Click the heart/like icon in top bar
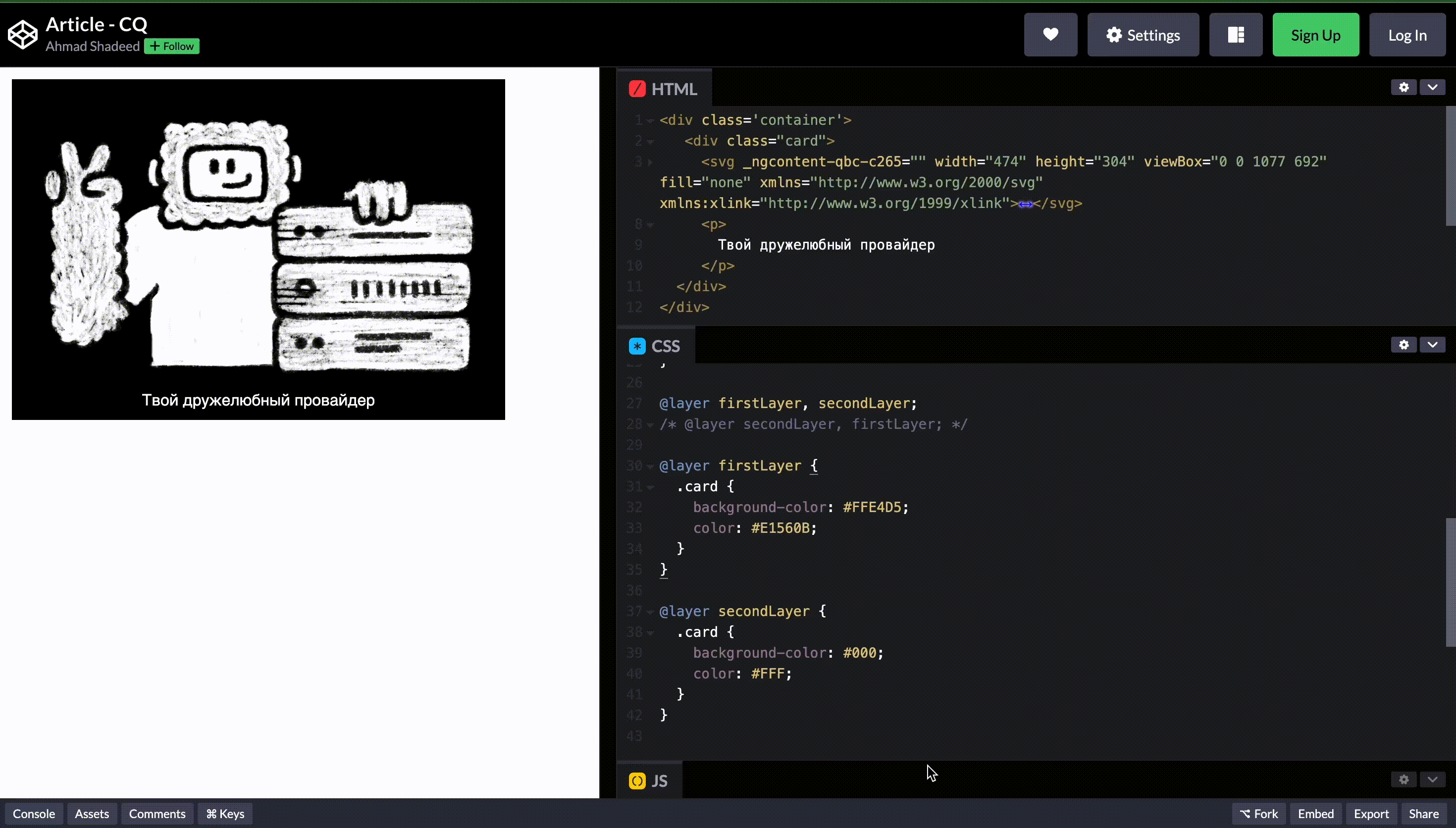 [1050, 35]
